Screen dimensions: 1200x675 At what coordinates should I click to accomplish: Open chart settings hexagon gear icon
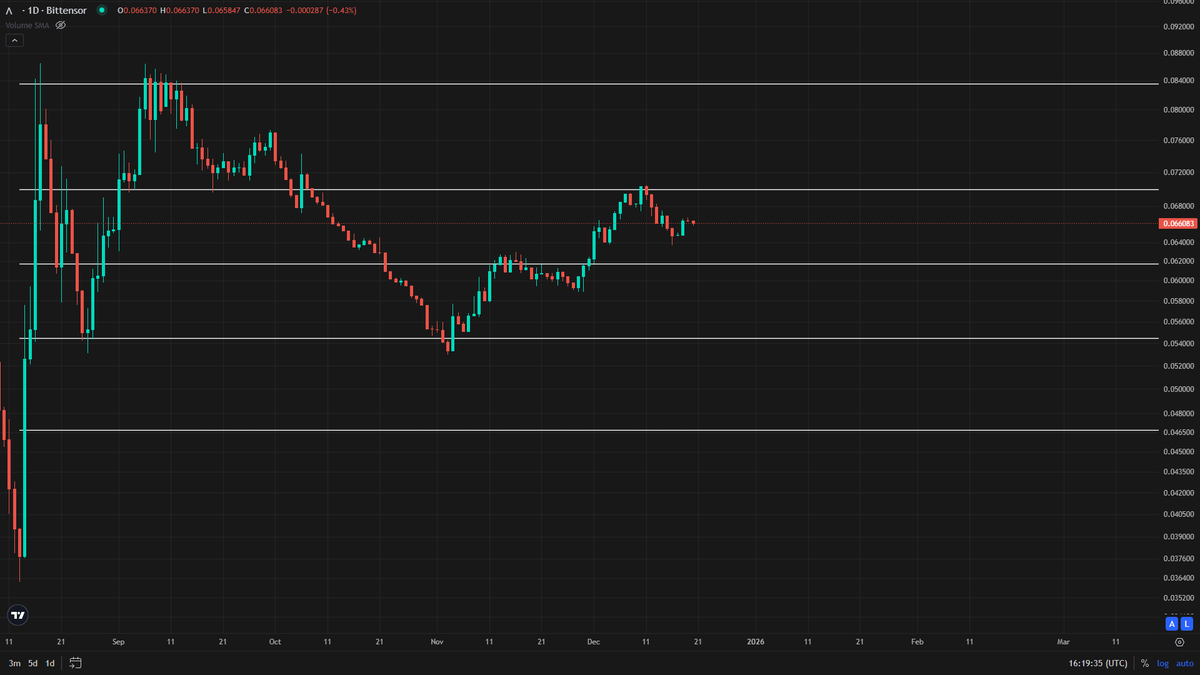[x=1180, y=642]
